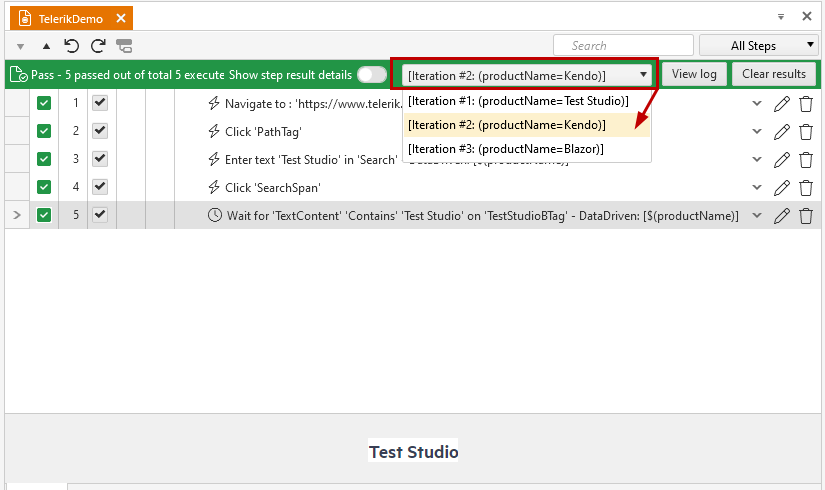
Task: Expand step 1 Navigate chevron
Action: pos(757,104)
